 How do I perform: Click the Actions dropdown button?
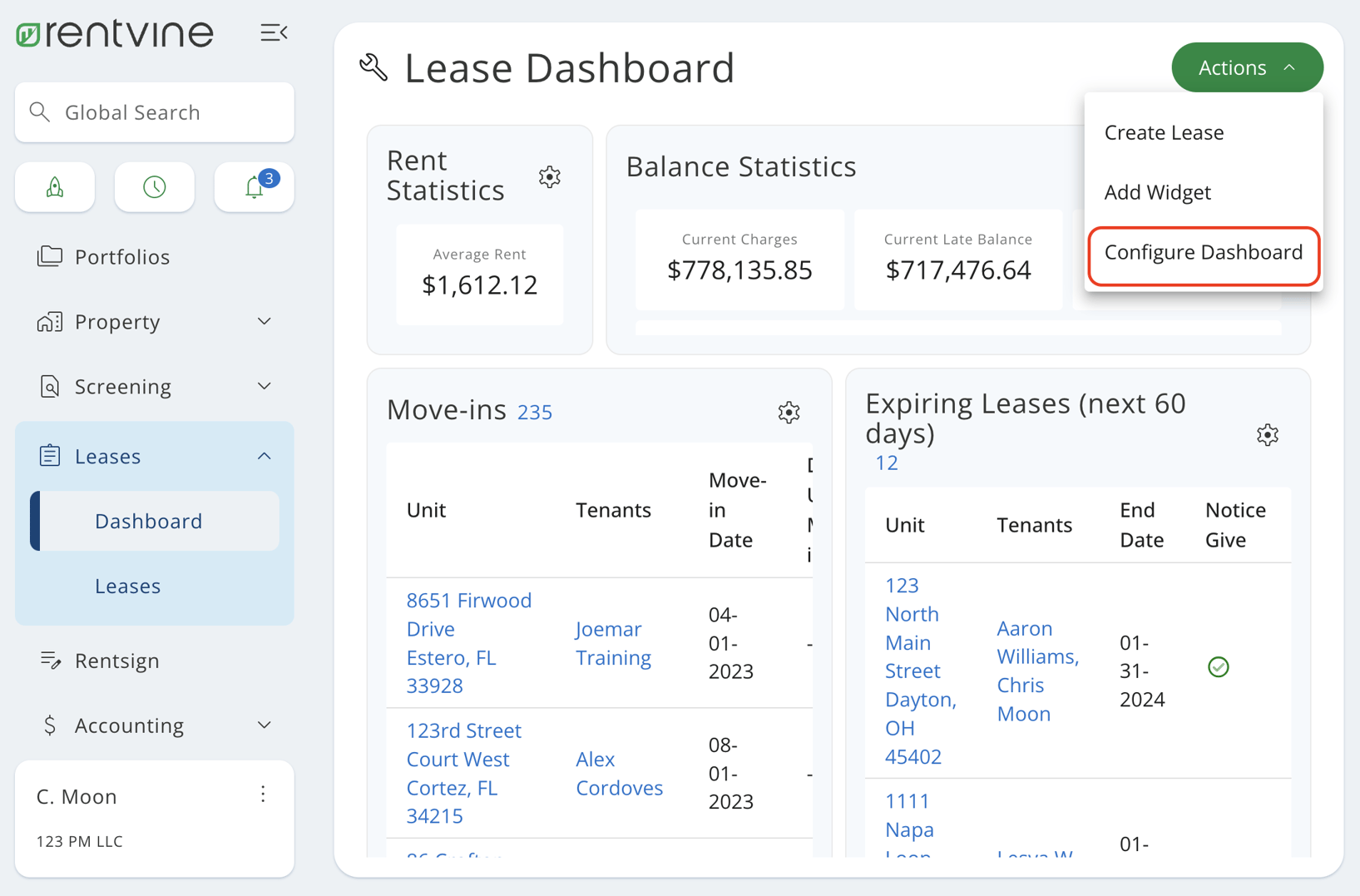point(1247,67)
